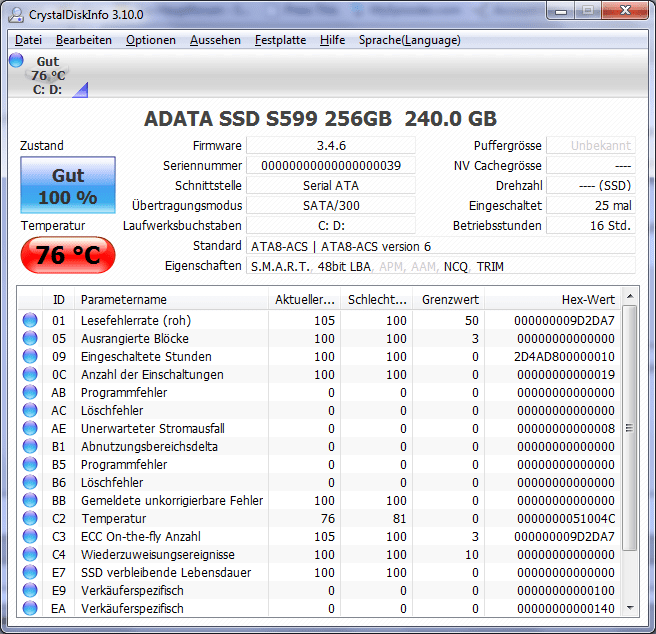Select the row name Wiederzuweisungsereignisse
The height and width of the screenshot is (634, 656).
(x=158, y=554)
